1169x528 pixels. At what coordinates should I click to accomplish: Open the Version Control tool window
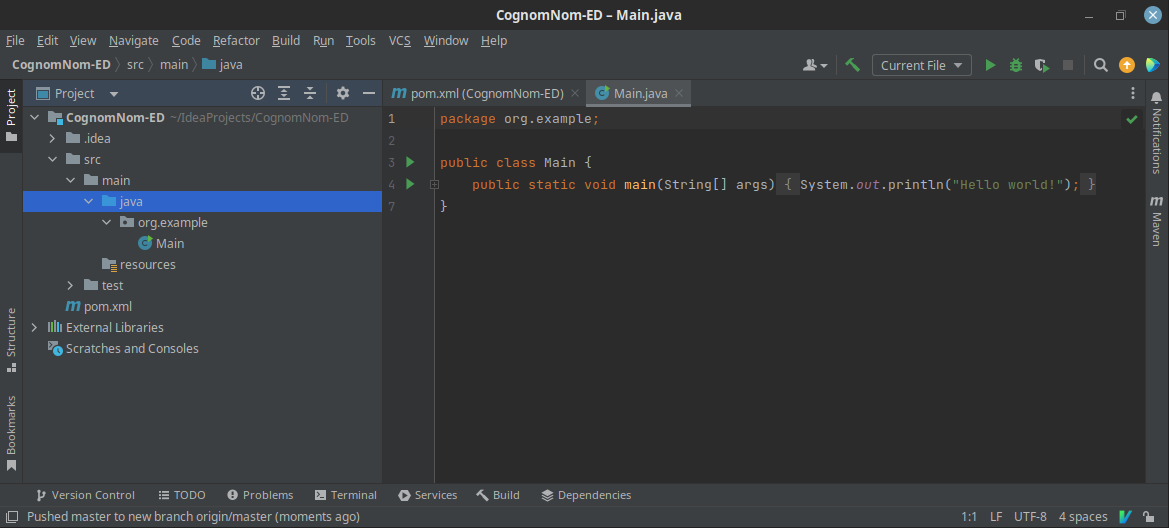point(86,495)
